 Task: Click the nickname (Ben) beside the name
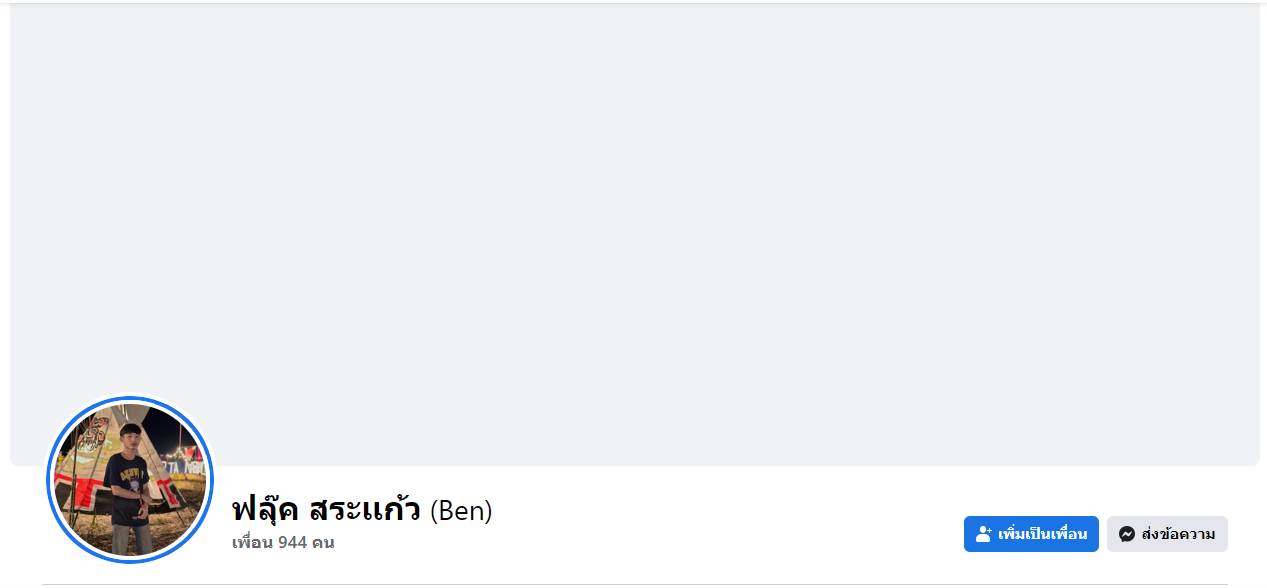461,511
